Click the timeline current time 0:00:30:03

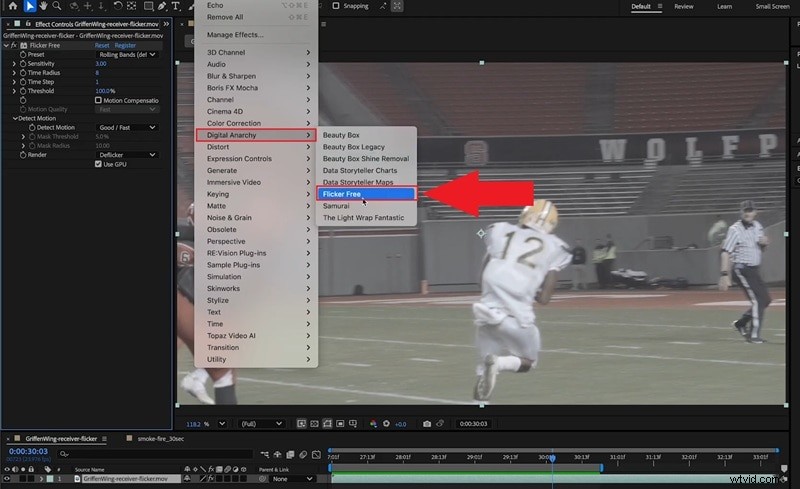click(x=28, y=451)
